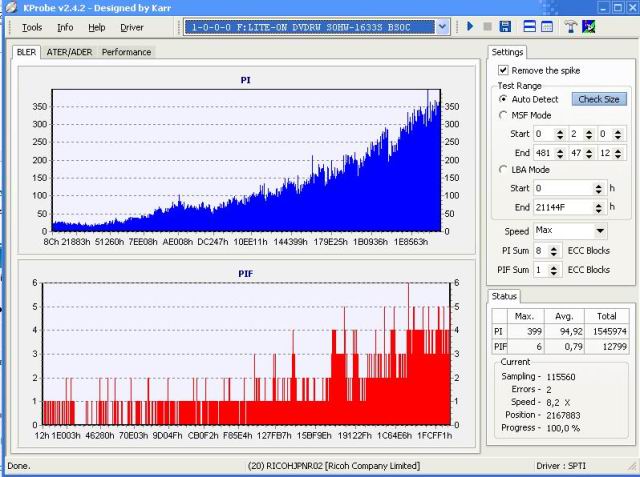Switch to the ATER/ADER tab
The height and width of the screenshot is (477, 640).
pos(69,52)
